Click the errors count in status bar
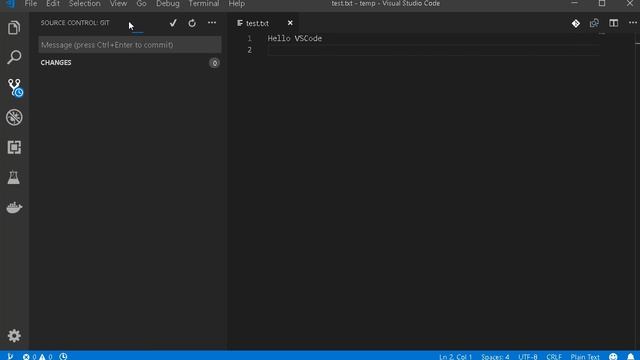 tap(29, 357)
